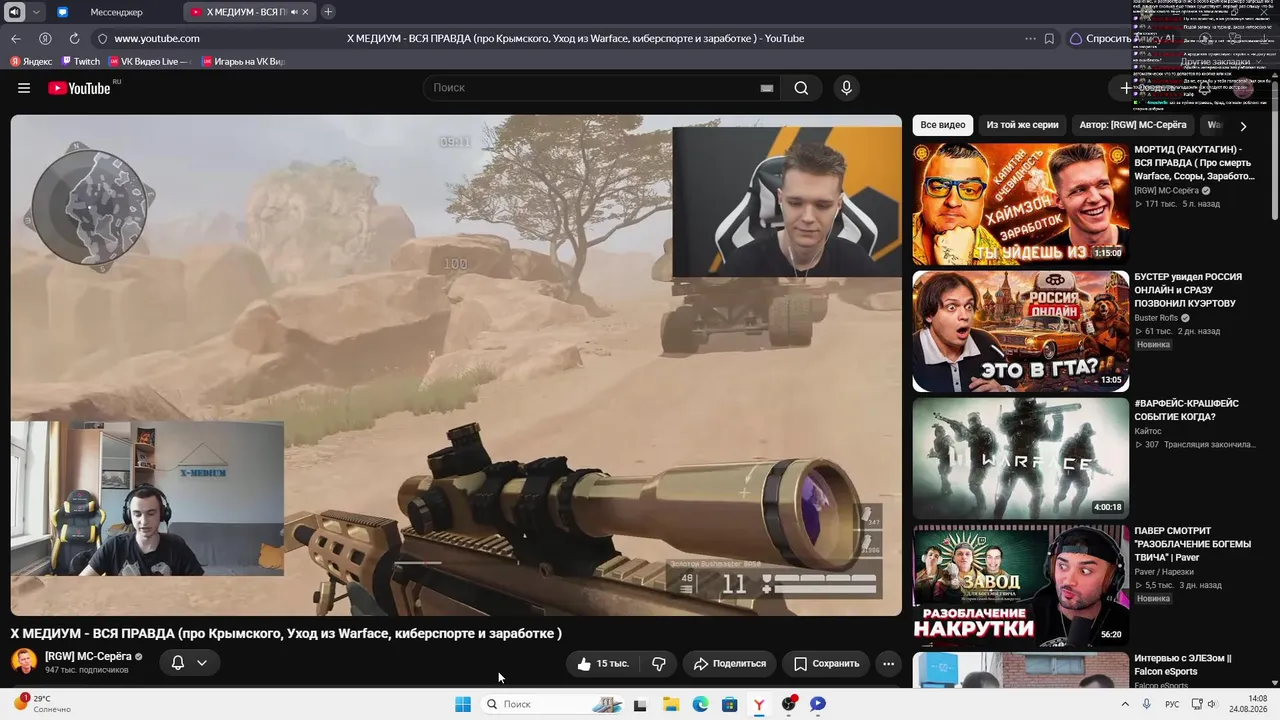Open more actions for the video
The image size is (1280, 720).
point(888,663)
